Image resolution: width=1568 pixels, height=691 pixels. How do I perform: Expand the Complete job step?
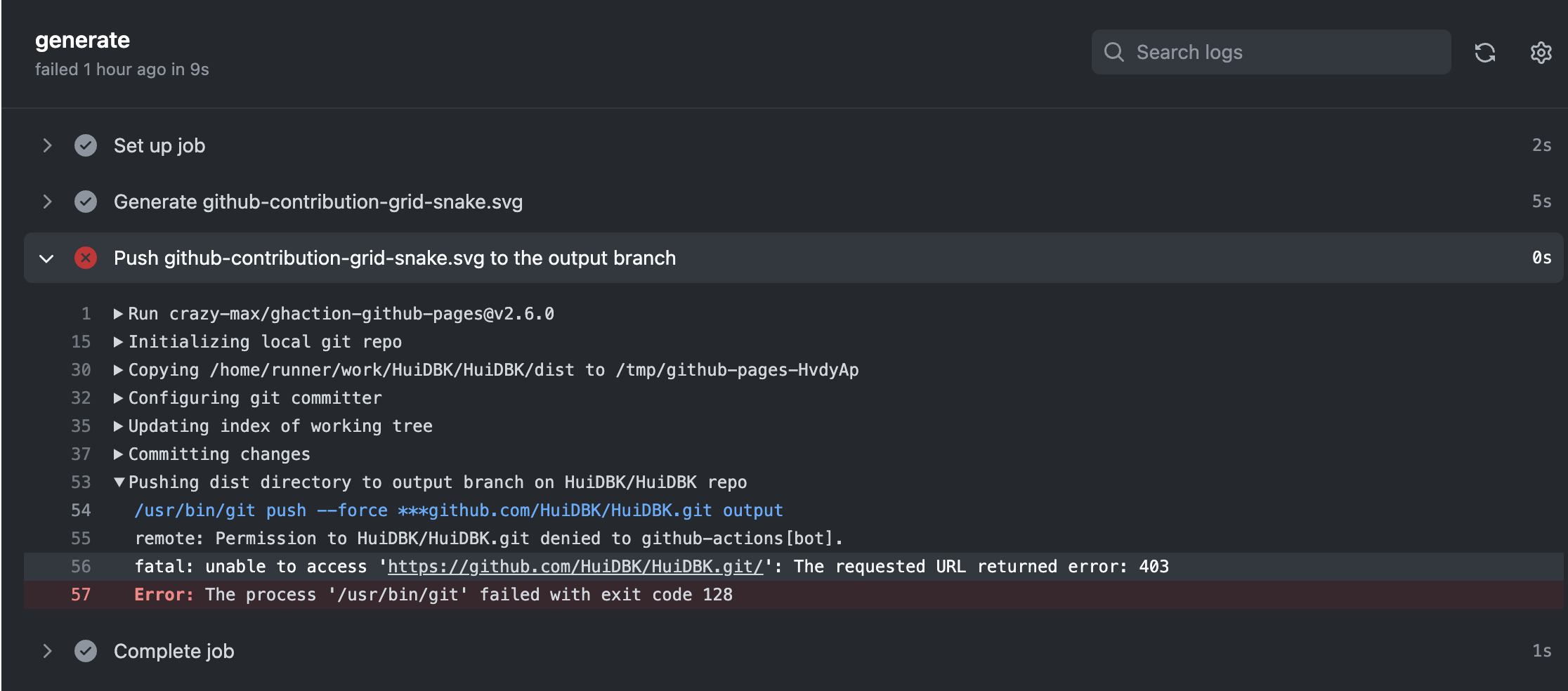pos(47,651)
